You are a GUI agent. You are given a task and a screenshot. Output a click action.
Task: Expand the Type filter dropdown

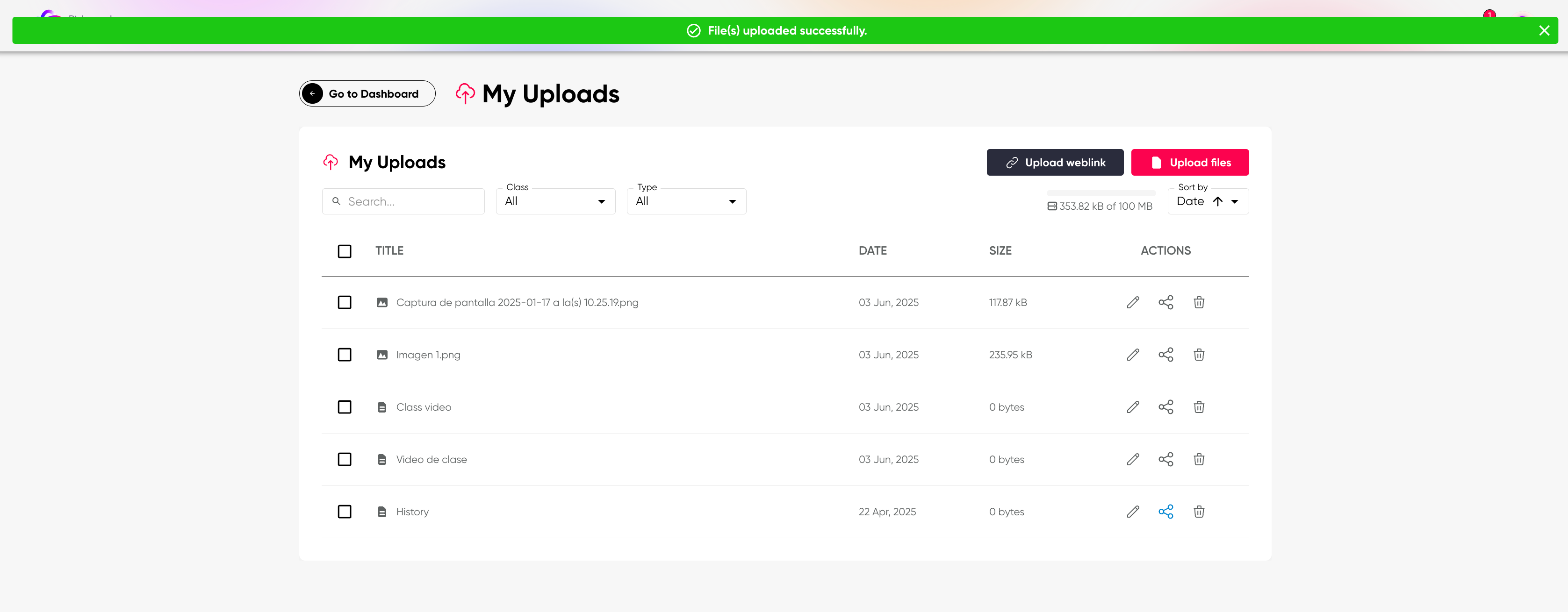coord(686,201)
